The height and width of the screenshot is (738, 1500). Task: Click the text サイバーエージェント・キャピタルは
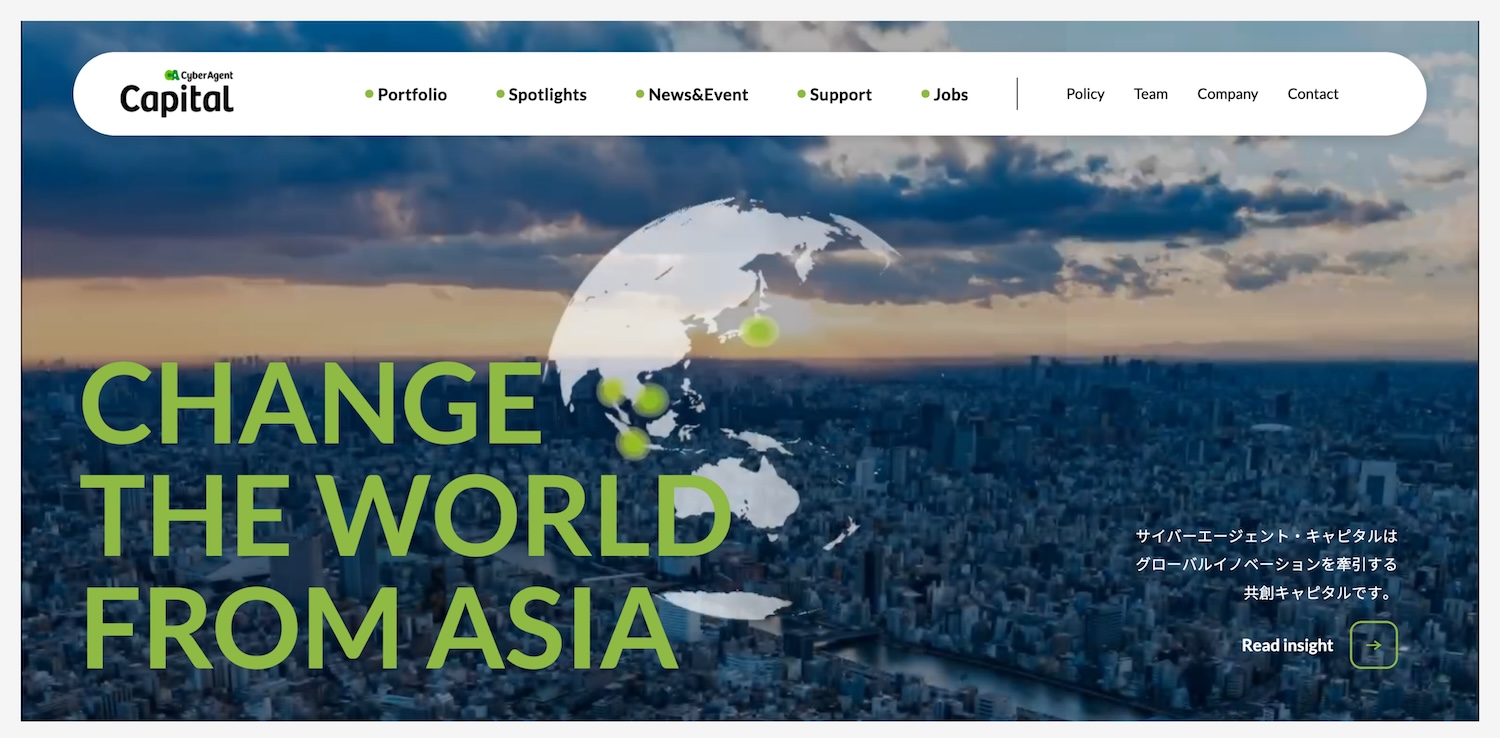(1266, 536)
